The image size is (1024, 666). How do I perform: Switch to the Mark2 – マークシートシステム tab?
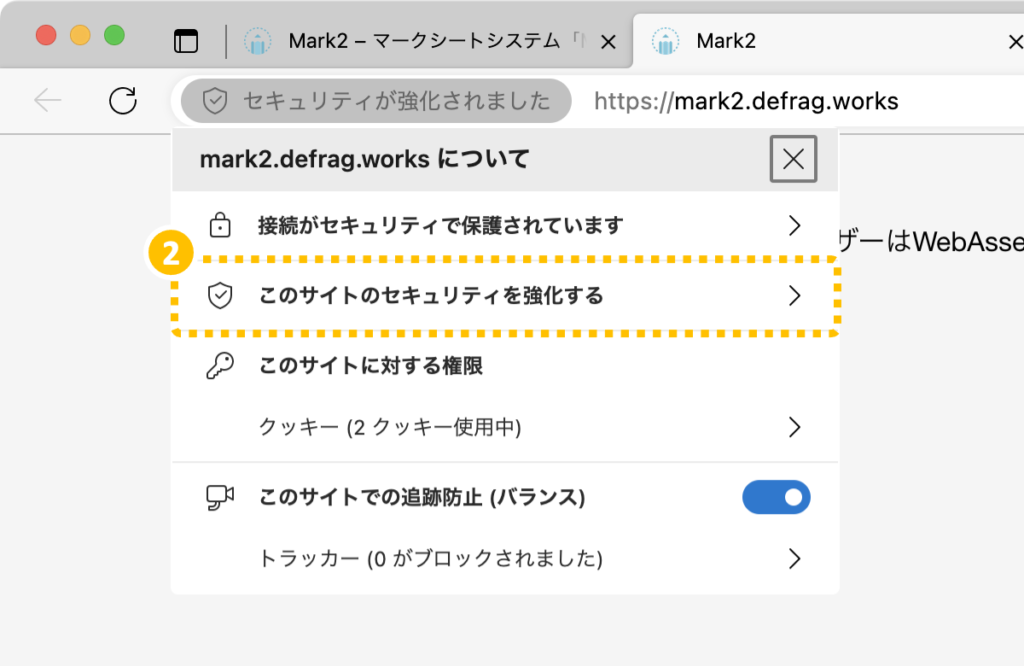pyautogui.click(x=431, y=41)
